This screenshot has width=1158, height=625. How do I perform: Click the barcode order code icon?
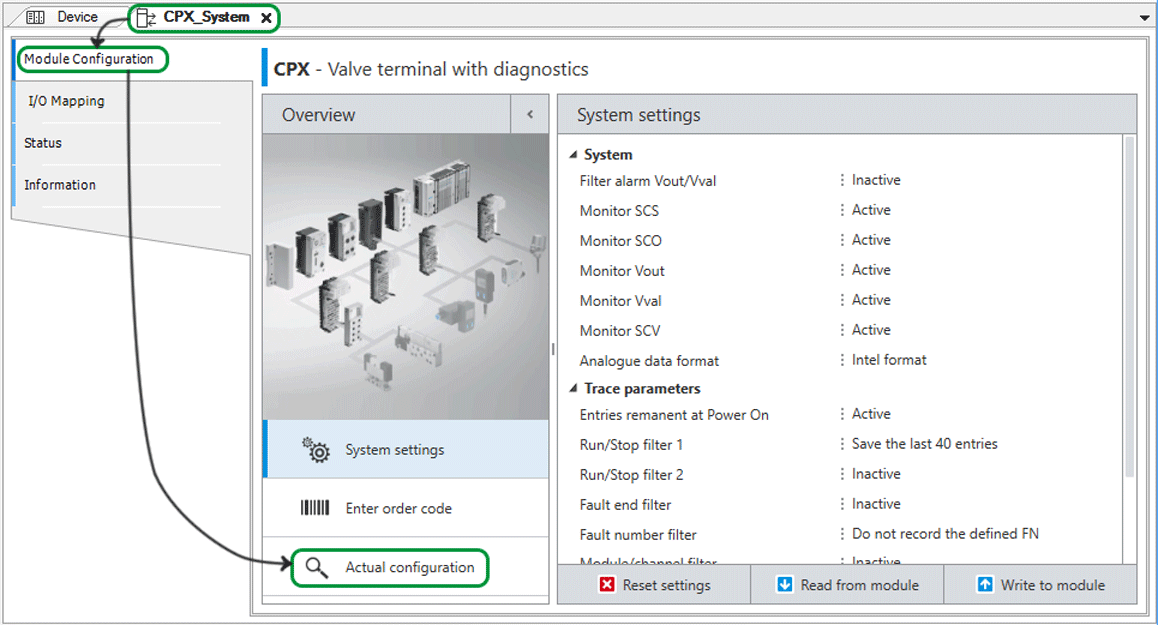coord(315,508)
